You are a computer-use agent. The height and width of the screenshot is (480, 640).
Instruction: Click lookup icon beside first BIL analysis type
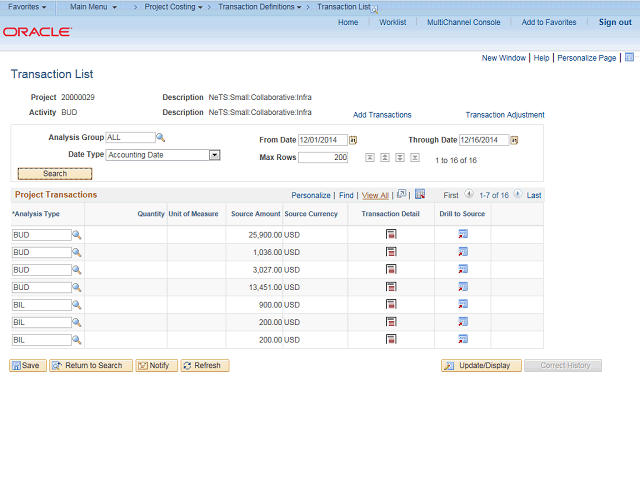point(76,305)
